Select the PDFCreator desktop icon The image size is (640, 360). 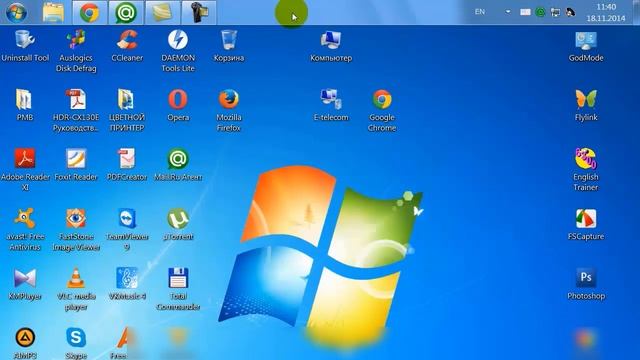pos(127,165)
